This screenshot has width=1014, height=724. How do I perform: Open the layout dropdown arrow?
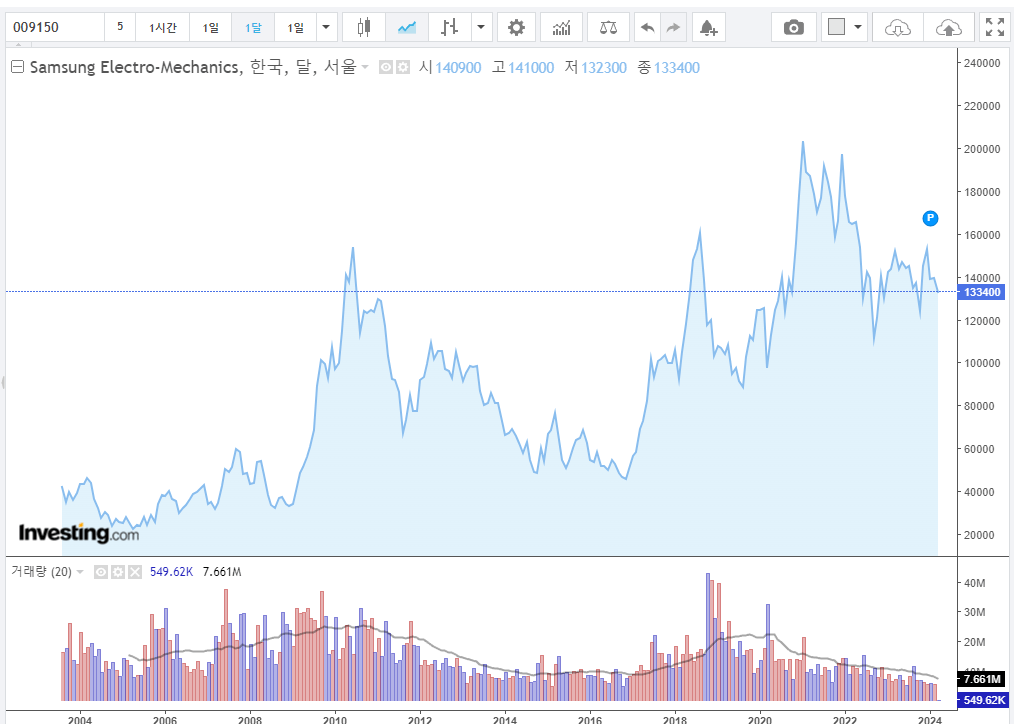coord(858,27)
